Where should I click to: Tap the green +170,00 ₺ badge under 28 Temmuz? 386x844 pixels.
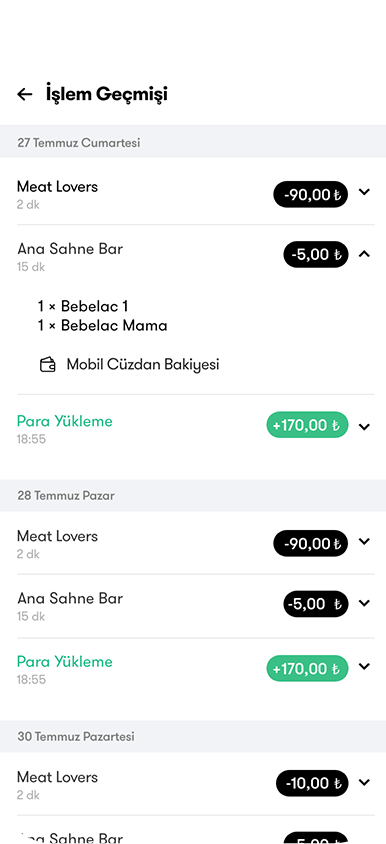(307, 669)
